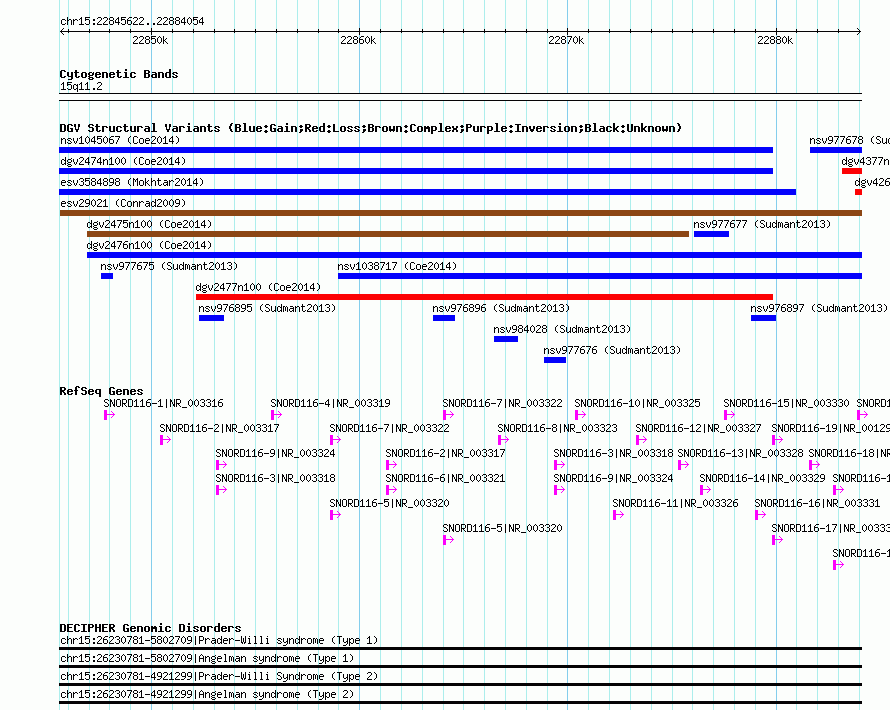The width and height of the screenshot is (890, 710).
Task: Click the gene arrow glyph below SNORD116-6|NR_003321
Action: 391,490
